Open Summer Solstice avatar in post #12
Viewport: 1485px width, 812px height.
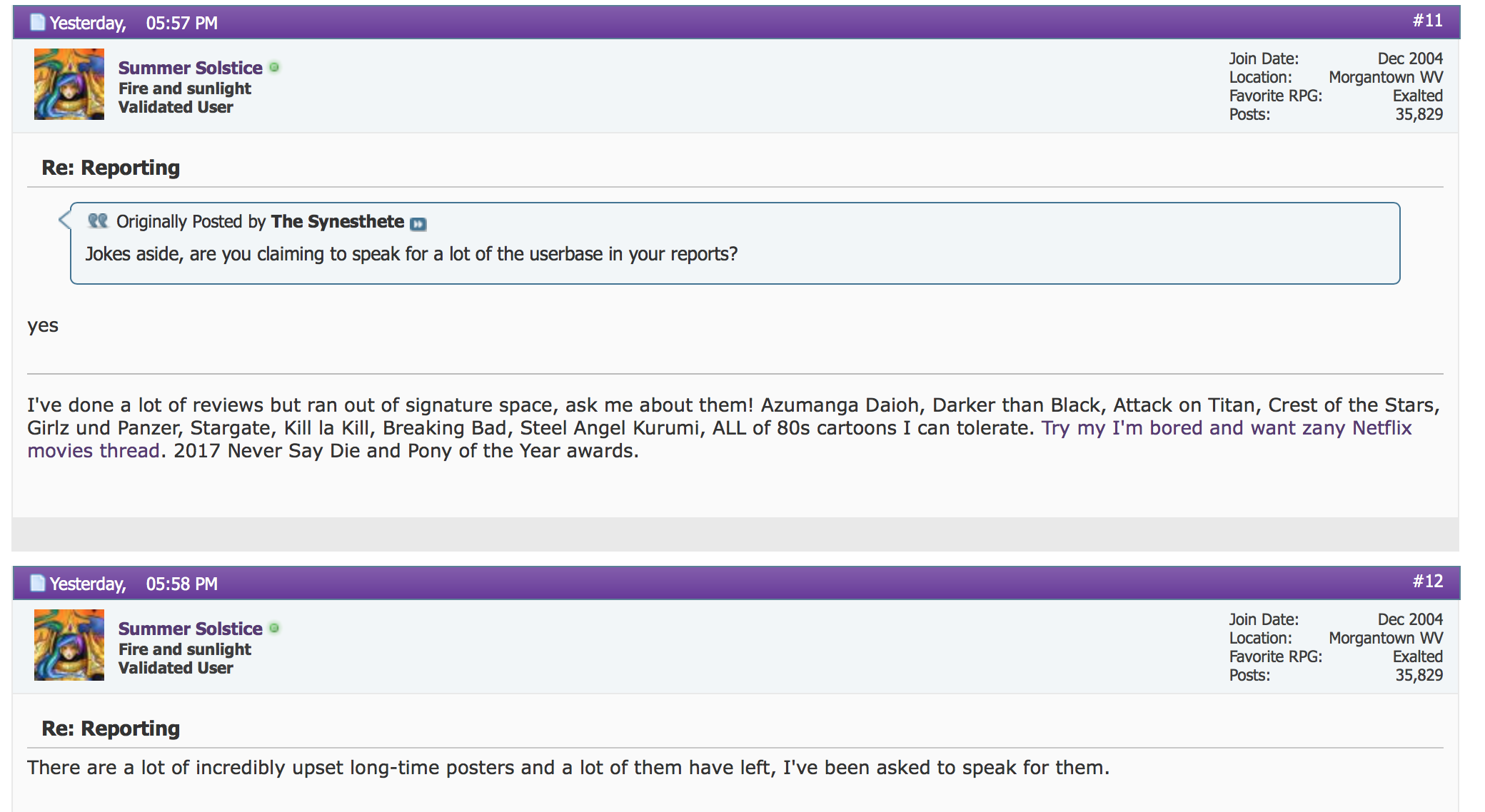pyautogui.click(x=69, y=645)
